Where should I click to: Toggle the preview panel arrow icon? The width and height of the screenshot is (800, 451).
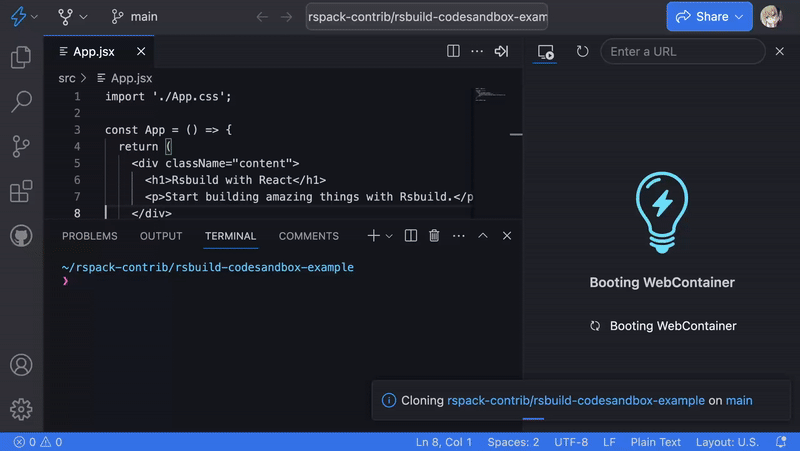(501, 51)
